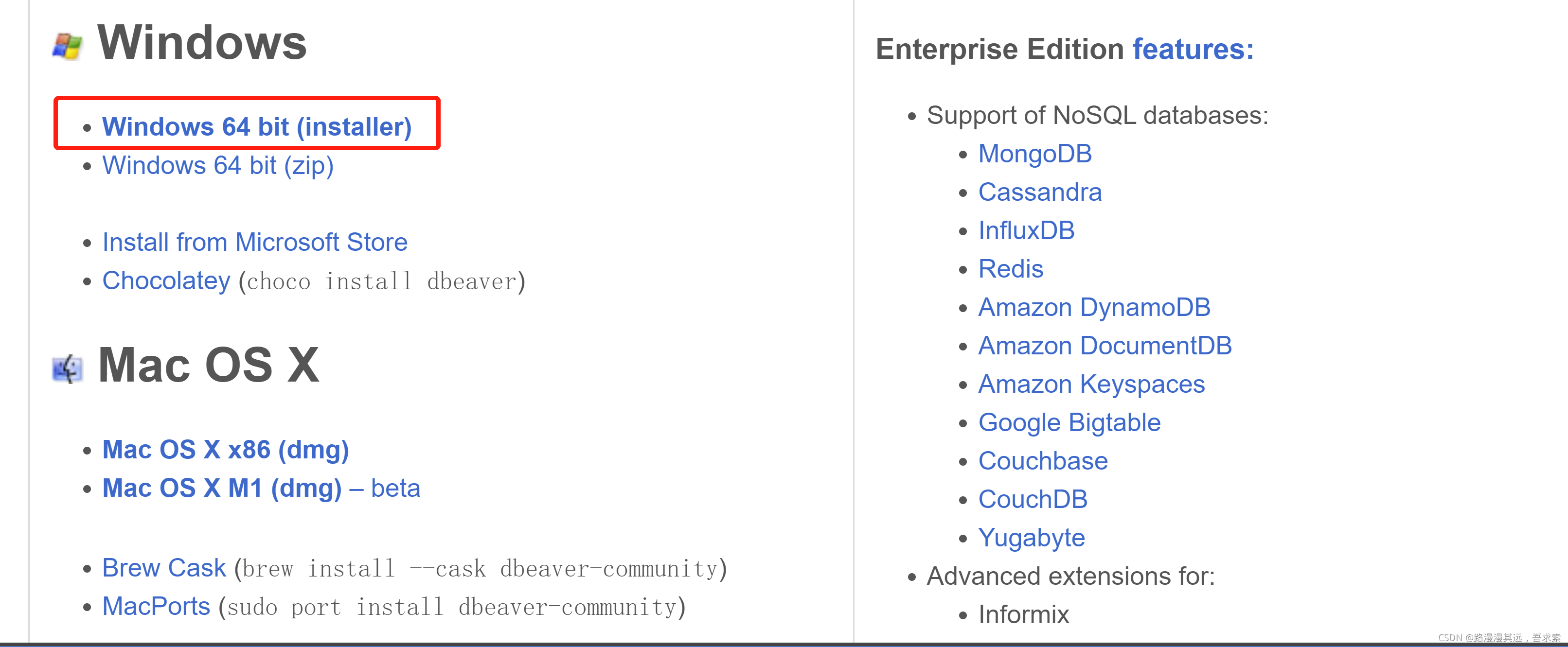
Task: Download Windows 64 bit (zip)
Action: [x=218, y=166]
